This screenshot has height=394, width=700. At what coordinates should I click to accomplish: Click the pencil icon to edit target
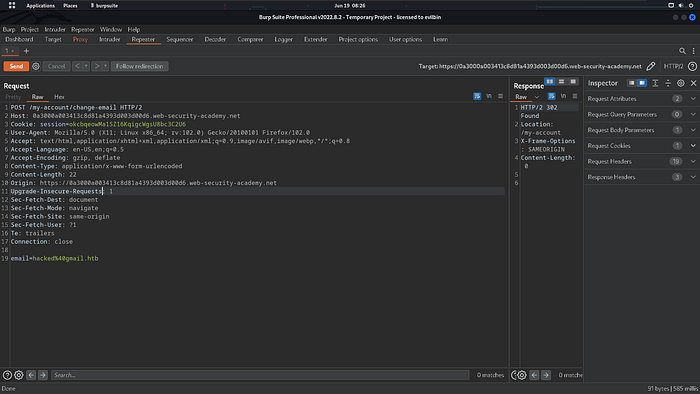pos(651,66)
